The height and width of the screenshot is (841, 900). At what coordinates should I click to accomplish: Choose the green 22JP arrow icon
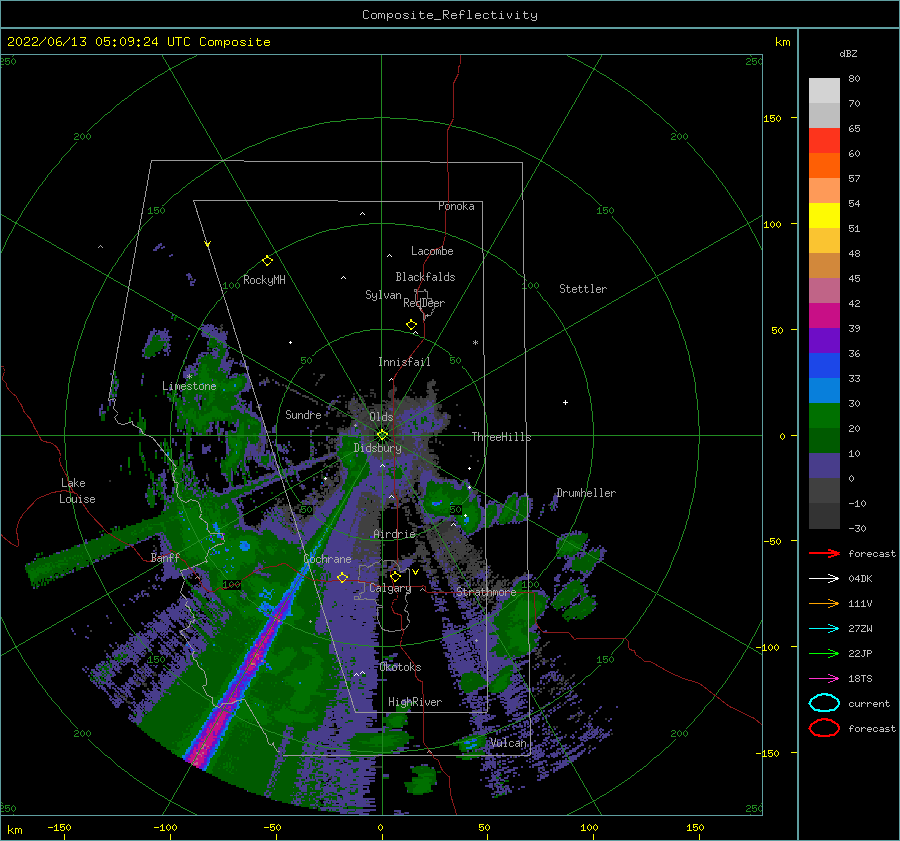(824, 653)
